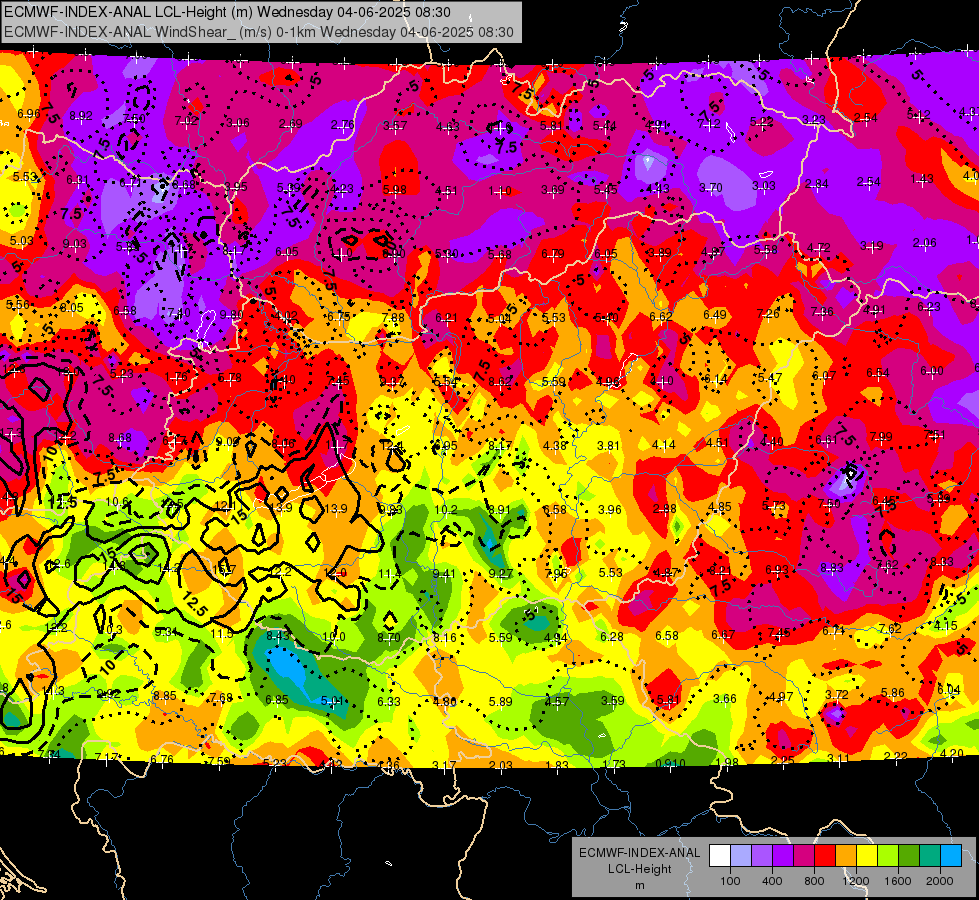Click the white legend color swatch

720,856
